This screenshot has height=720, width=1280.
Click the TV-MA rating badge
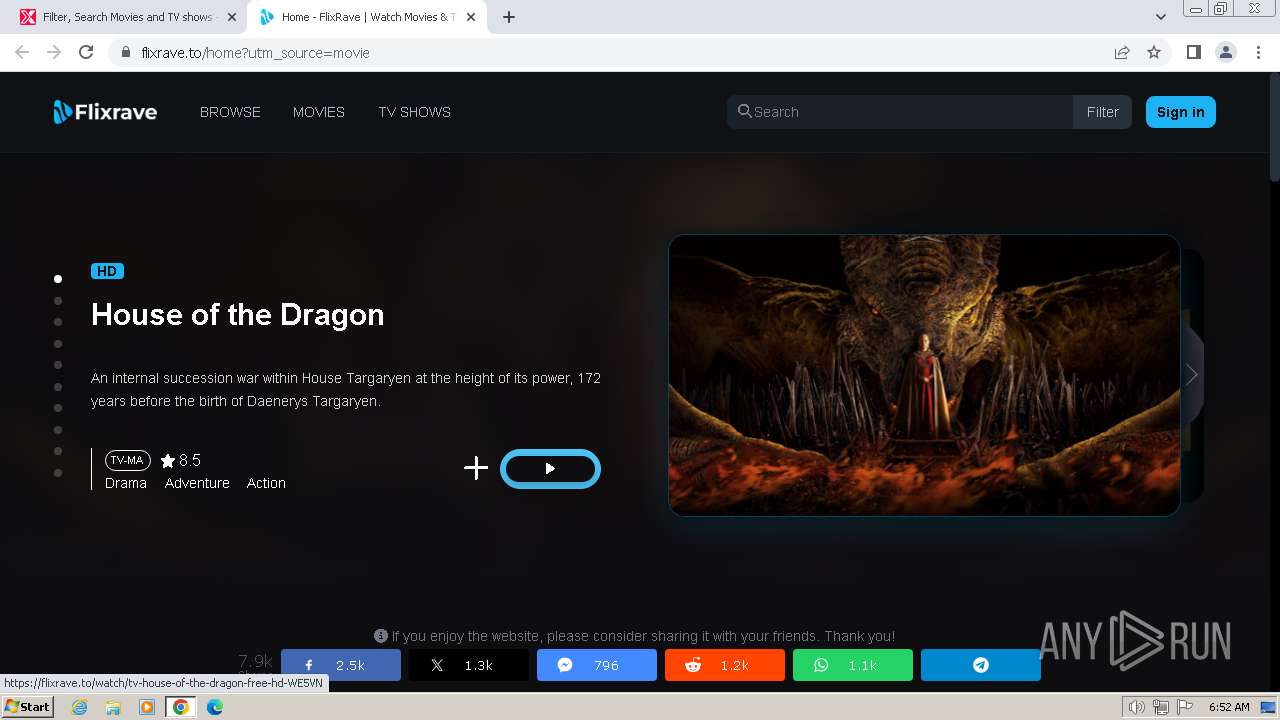click(x=128, y=460)
